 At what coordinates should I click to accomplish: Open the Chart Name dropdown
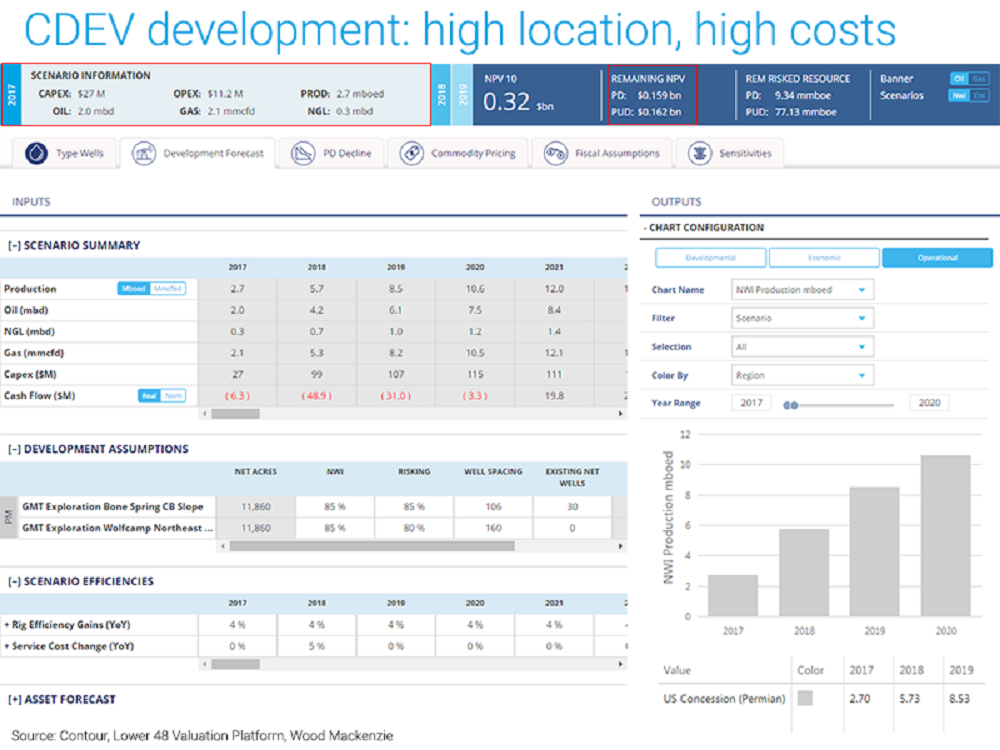coord(803,290)
